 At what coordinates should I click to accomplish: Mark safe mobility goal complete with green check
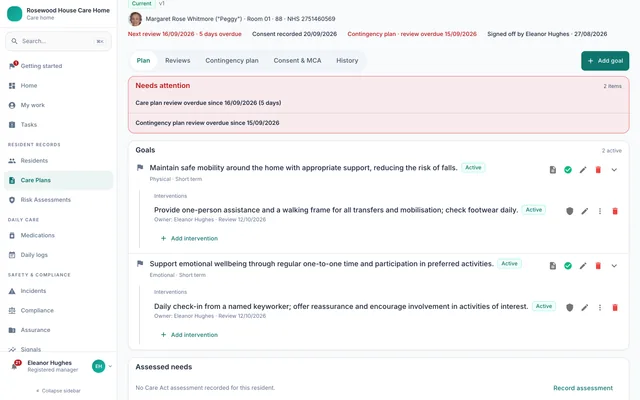pos(568,170)
